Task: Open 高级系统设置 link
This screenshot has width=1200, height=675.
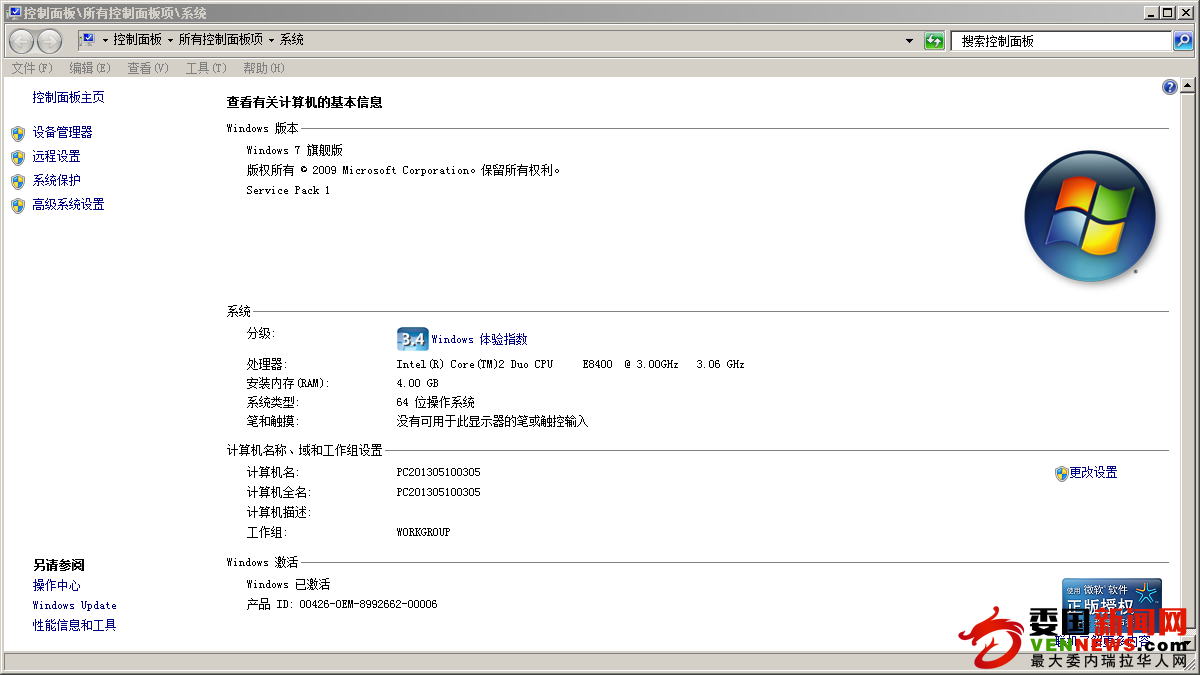Action: 68,204
